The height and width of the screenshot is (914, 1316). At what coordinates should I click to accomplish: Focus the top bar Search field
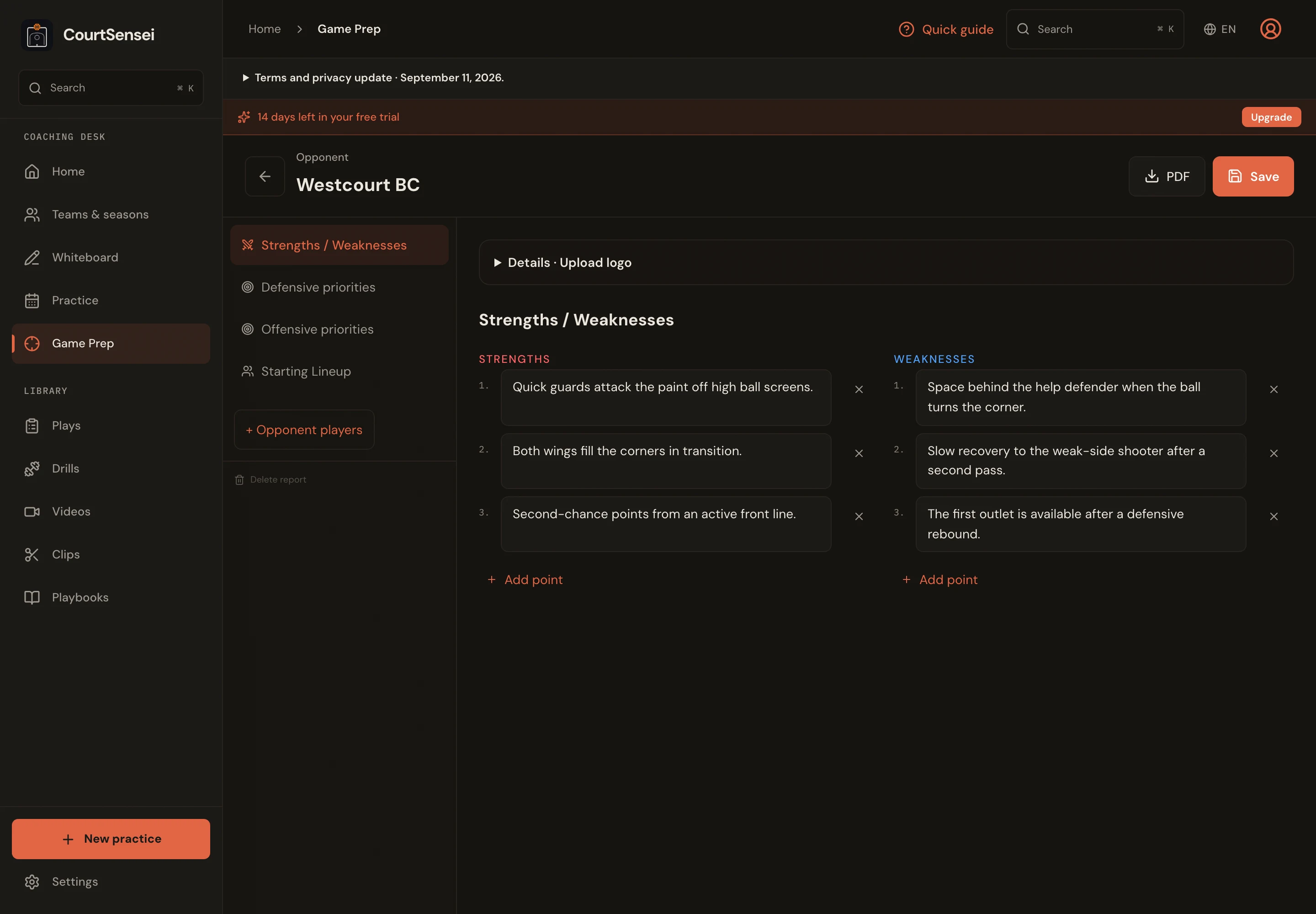(x=1094, y=29)
